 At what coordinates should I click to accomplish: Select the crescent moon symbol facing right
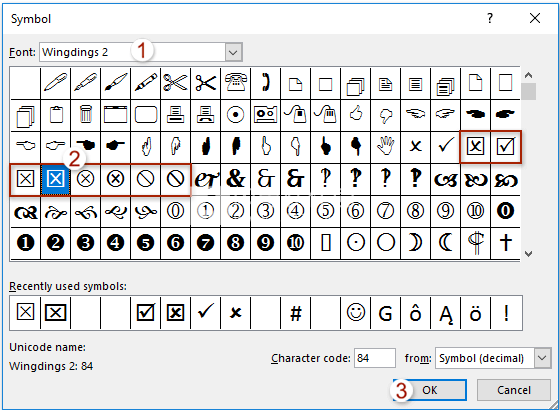tap(416, 243)
